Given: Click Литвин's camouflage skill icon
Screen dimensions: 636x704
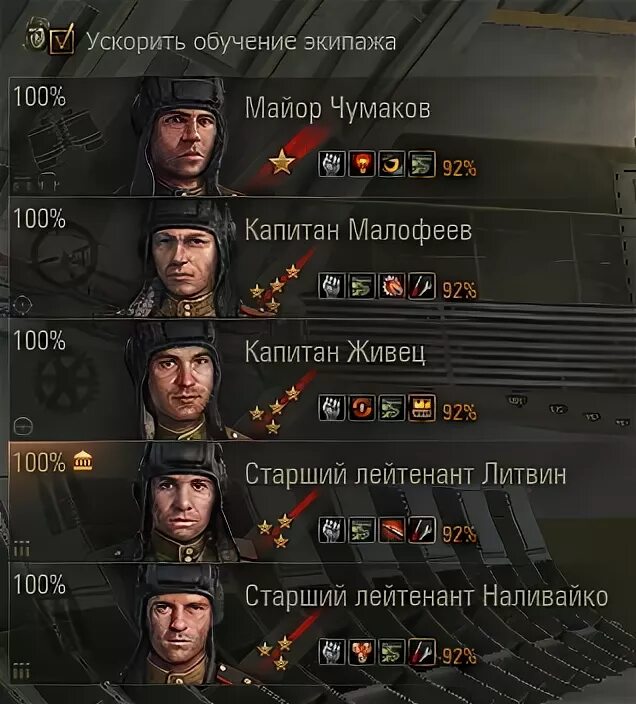Looking at the screenshot, I should (x=362, y=530).
